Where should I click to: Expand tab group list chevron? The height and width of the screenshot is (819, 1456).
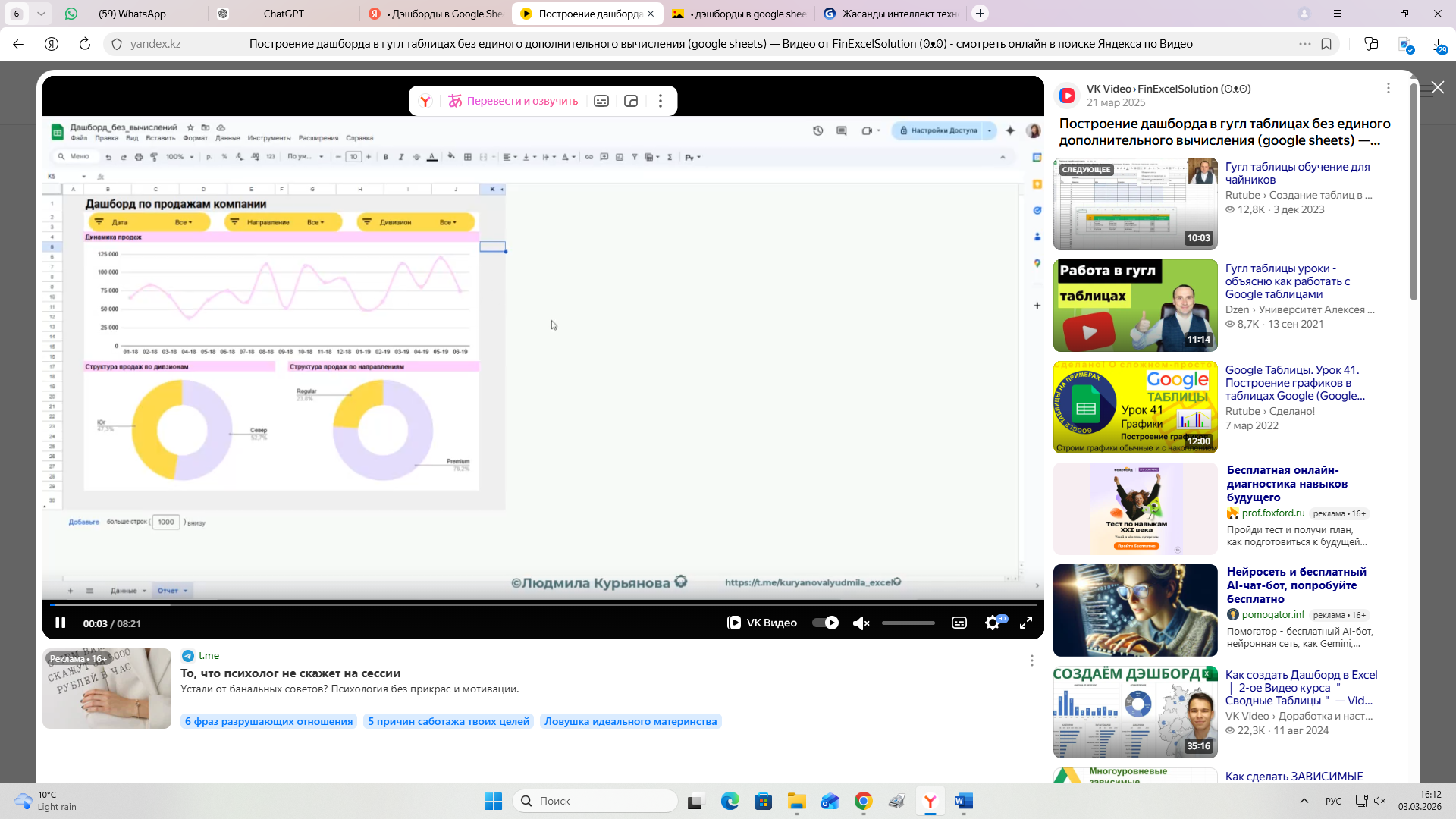(41, 14)
